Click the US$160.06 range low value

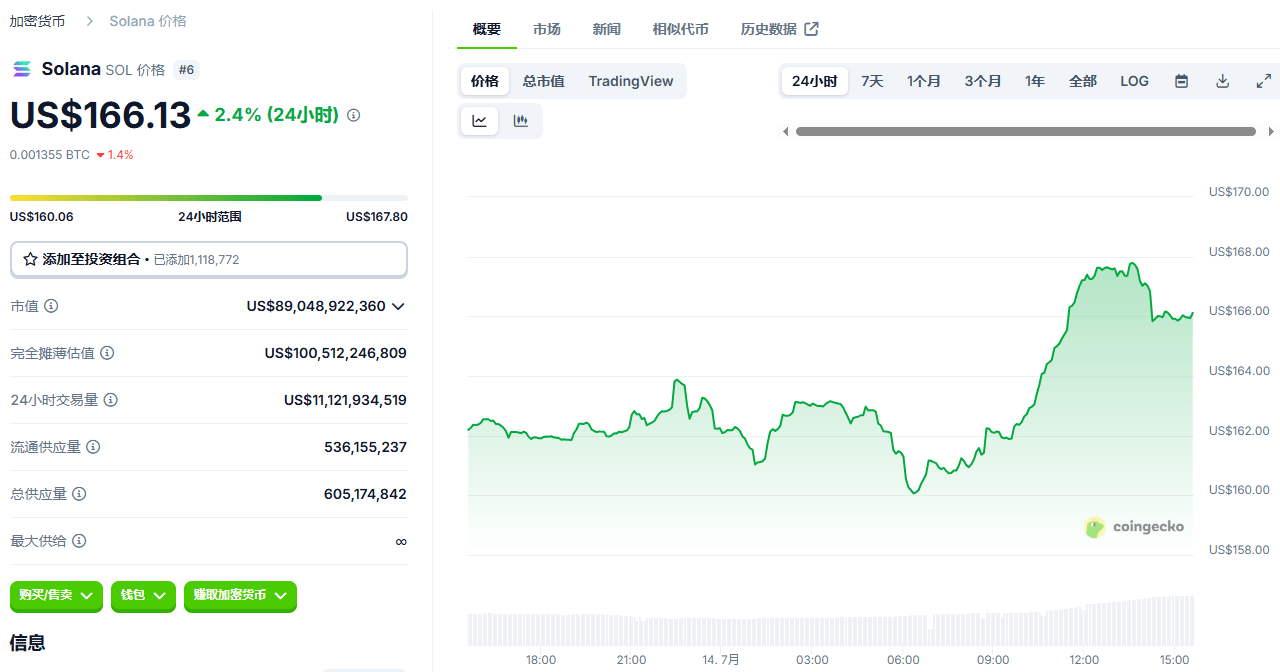point(42,217)
